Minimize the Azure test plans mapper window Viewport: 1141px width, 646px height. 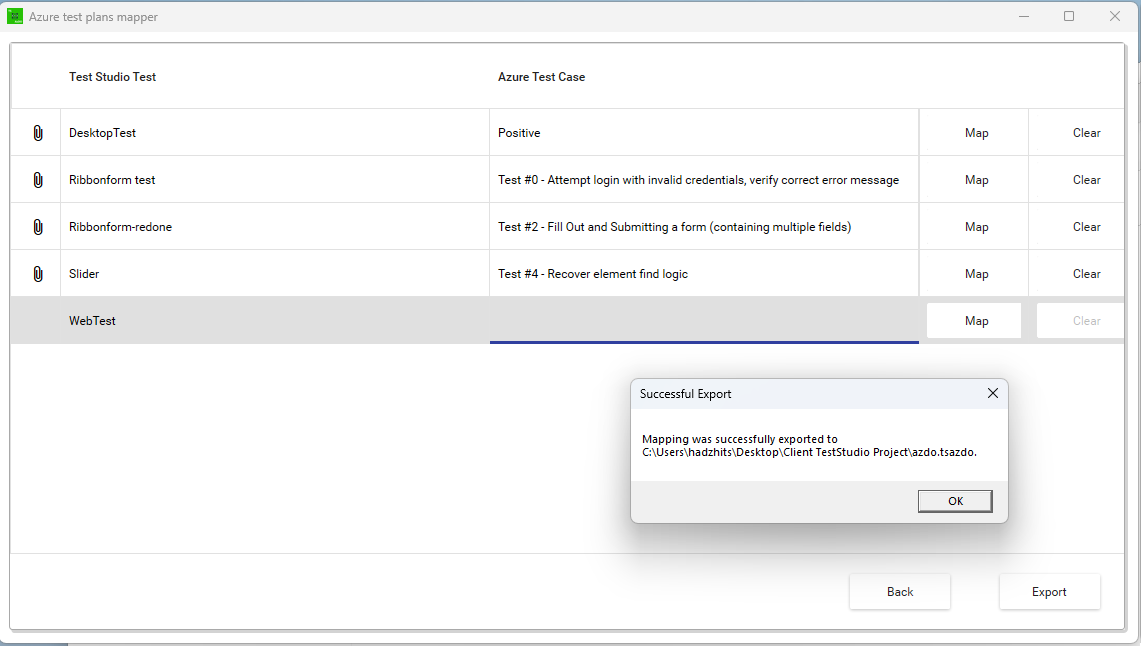tap(1024, 16)
